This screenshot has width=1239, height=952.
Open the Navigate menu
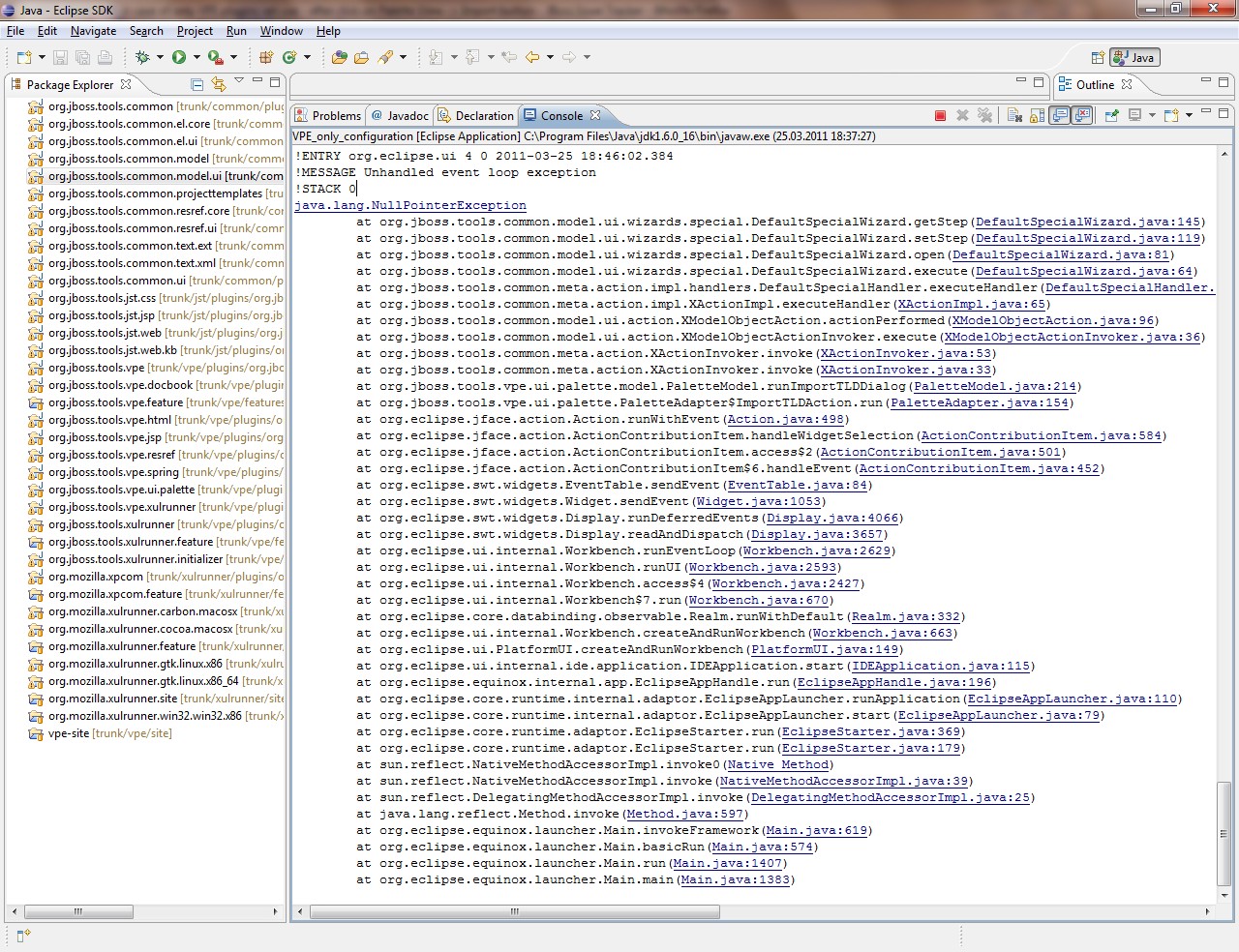(93, 31)
